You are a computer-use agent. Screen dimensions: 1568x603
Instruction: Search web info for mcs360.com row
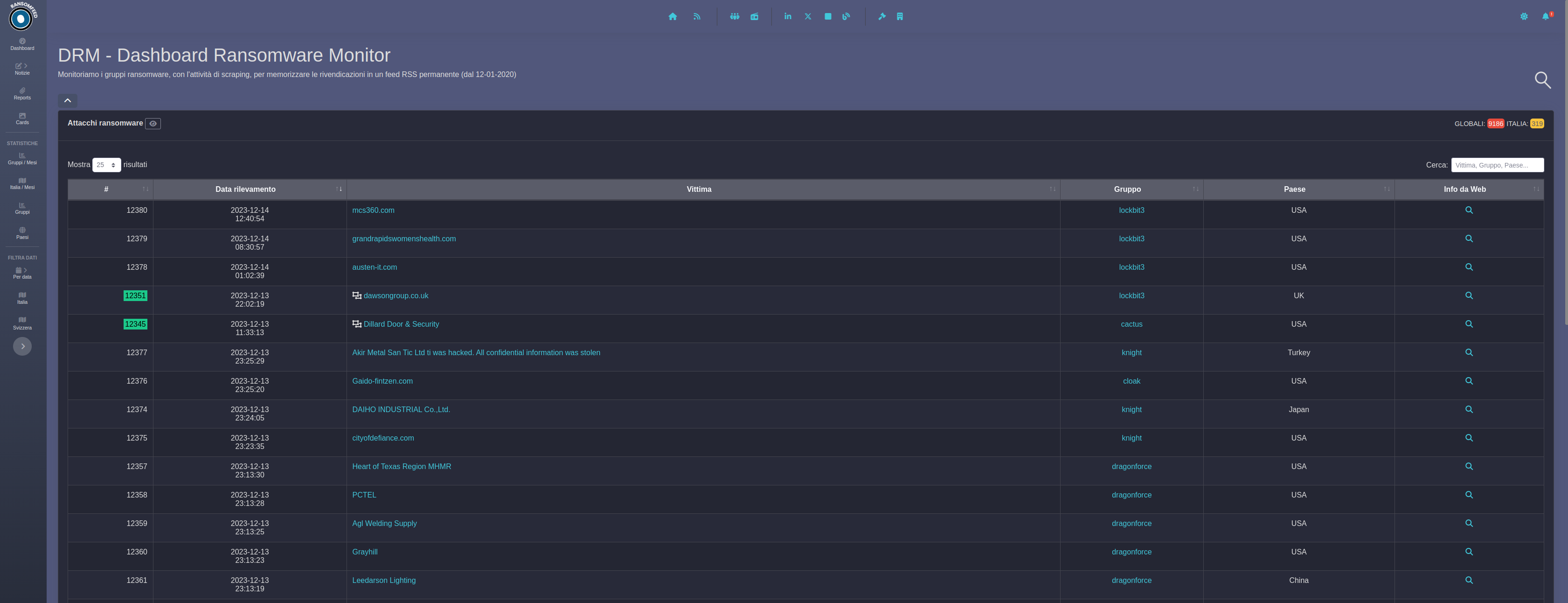pos(1469,210)
